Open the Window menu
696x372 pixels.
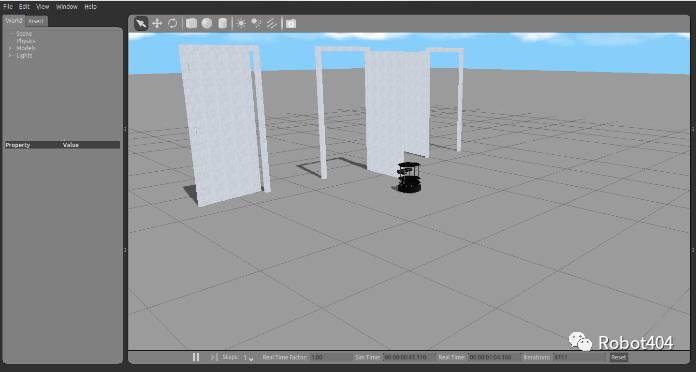(67, 7)
